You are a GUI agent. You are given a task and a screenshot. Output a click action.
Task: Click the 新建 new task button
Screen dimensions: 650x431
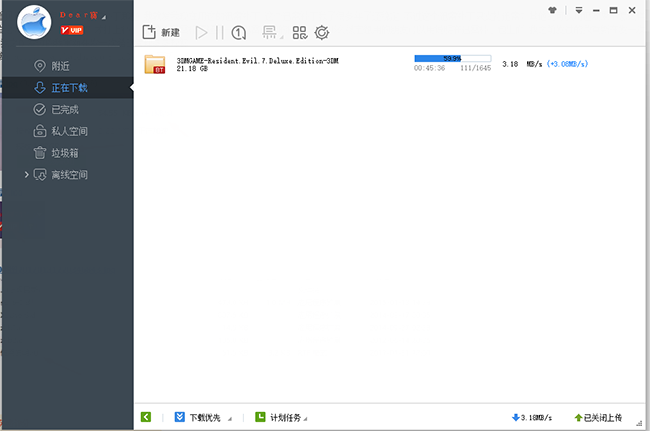point(161,32)
